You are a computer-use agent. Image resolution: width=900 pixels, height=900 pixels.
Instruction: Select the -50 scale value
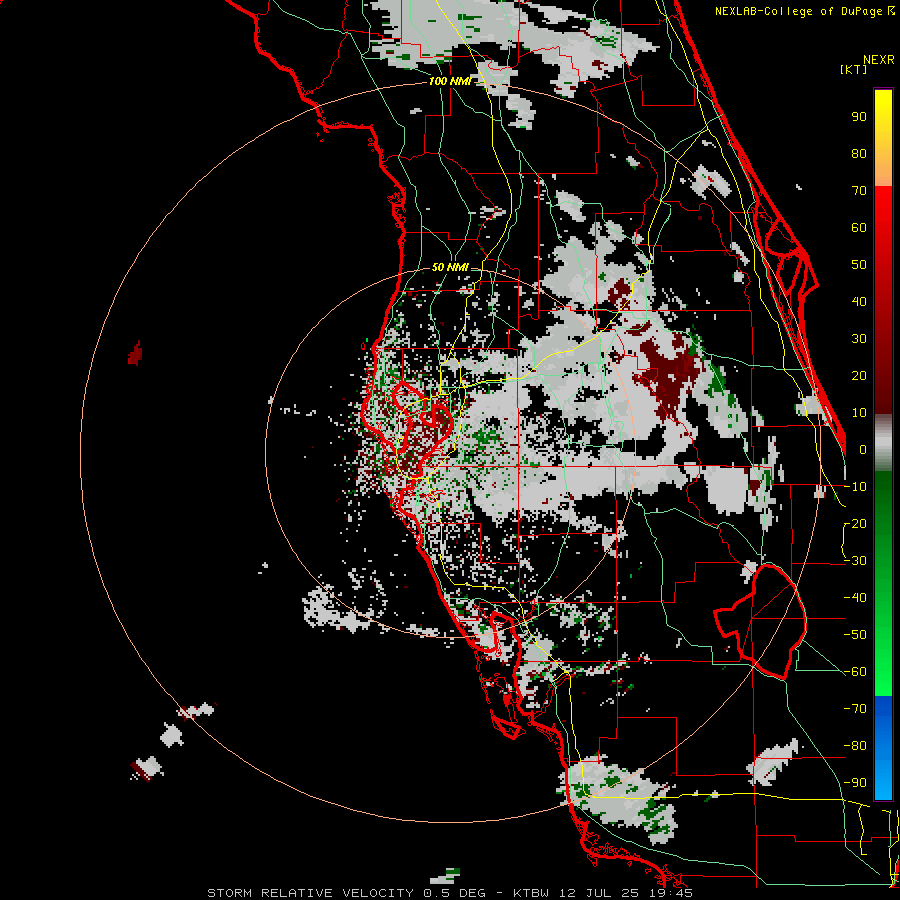click(855, 635)
